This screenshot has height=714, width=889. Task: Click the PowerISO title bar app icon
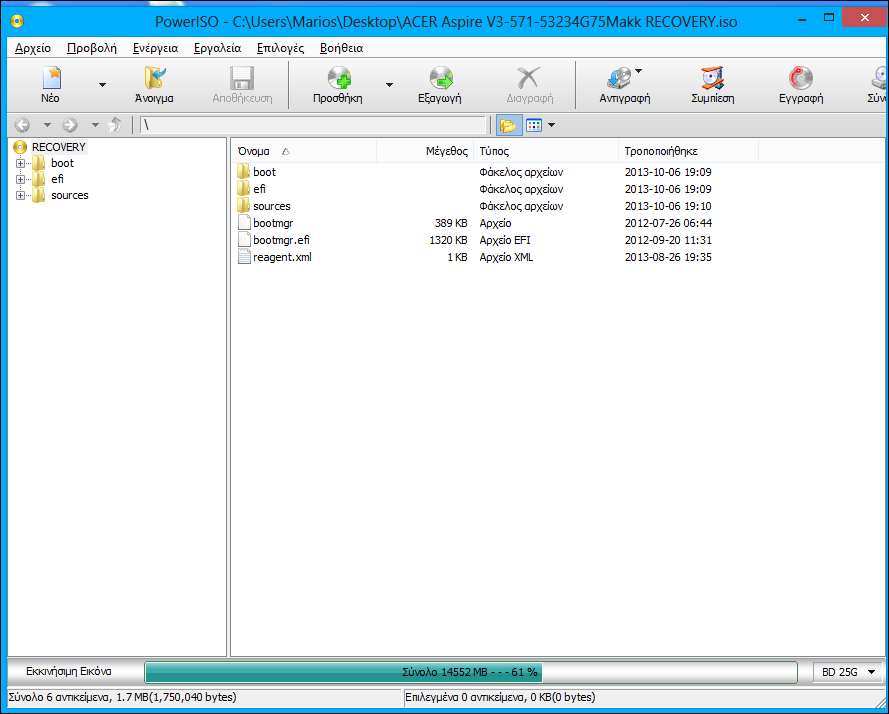(18, 22)
